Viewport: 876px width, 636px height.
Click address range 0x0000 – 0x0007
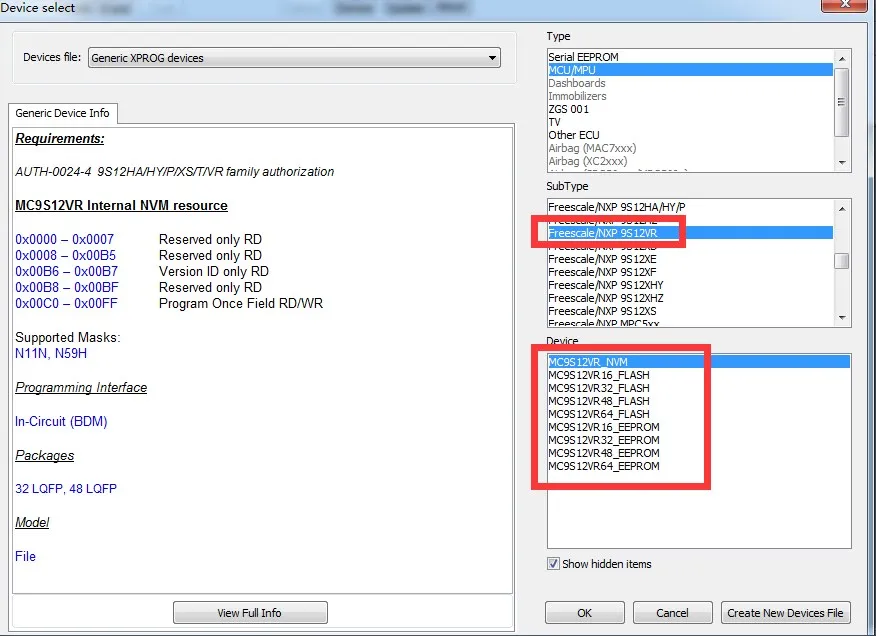[x=64, y=239]
